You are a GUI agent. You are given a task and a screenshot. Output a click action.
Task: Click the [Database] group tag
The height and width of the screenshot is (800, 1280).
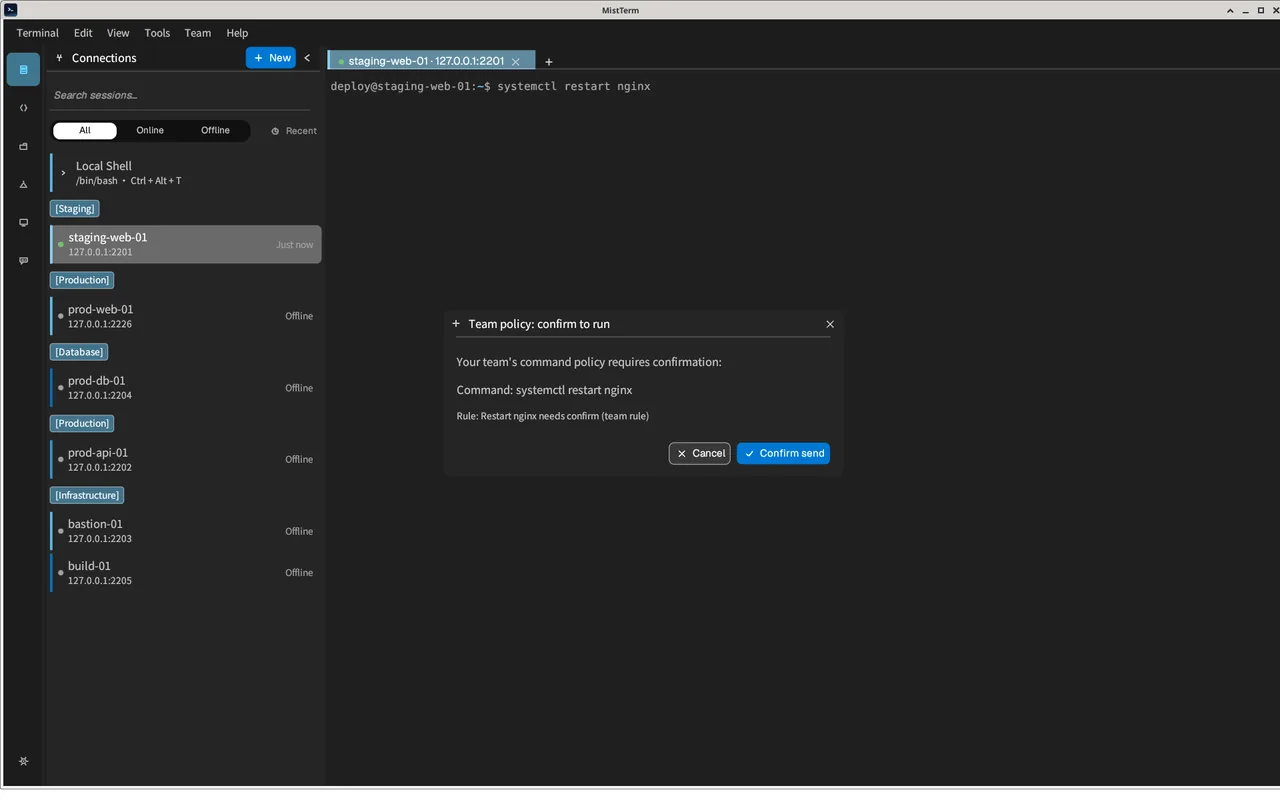78,352
